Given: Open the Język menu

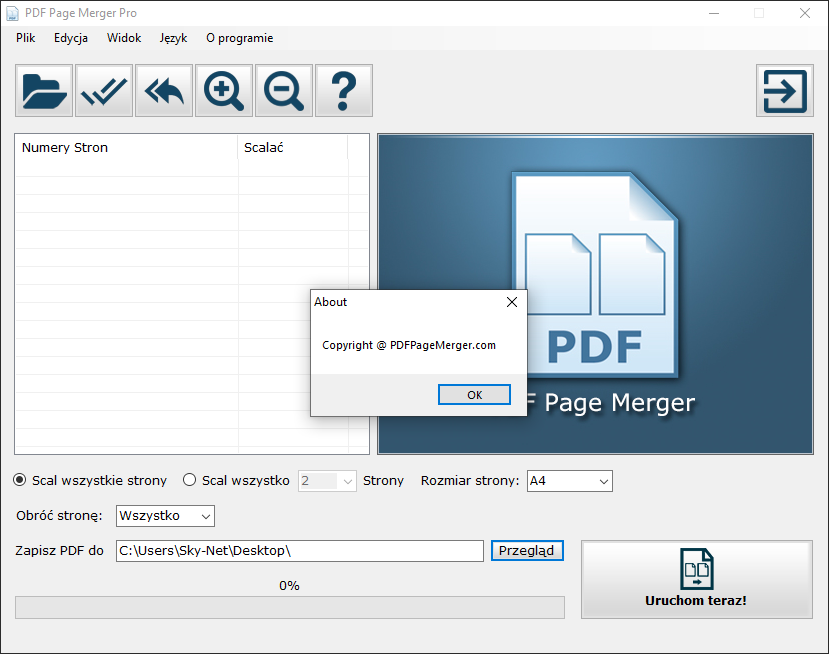Looking at the screenshot, I should 173,38.
